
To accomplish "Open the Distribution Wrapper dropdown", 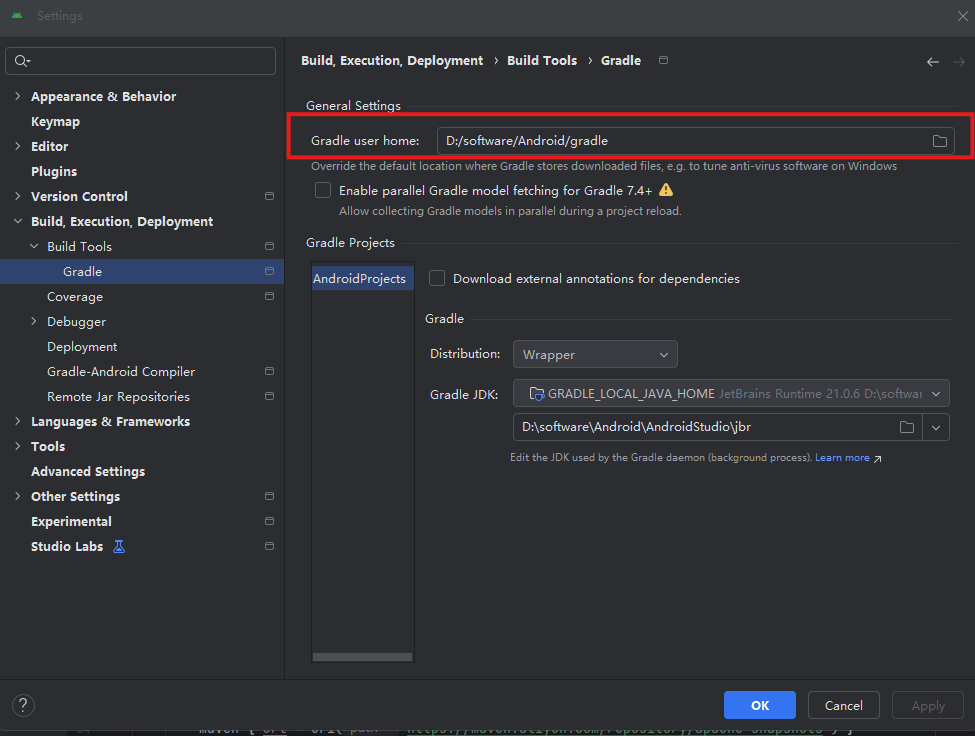I will click(x=595, y=354).
